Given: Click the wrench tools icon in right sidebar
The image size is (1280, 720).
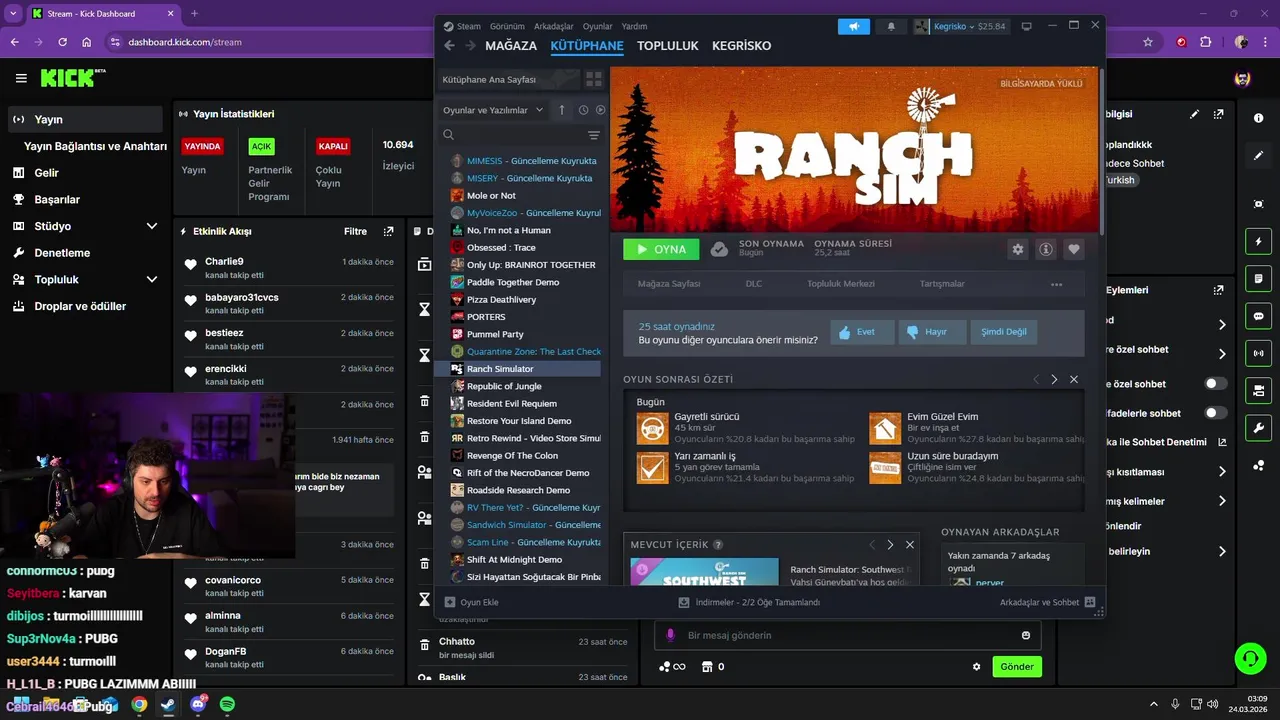Looking at the screenshot, I should tap(1258, 428).
